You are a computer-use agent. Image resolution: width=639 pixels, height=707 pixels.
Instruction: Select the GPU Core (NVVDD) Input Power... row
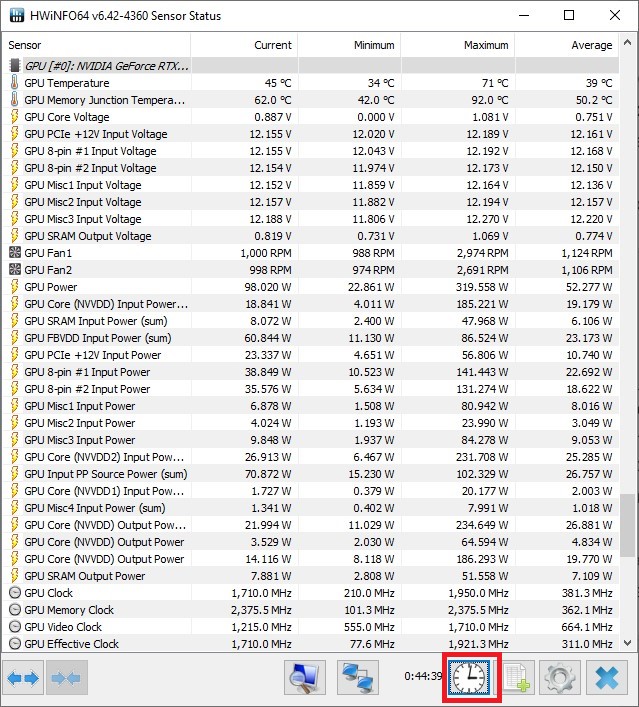coord(311,304)
